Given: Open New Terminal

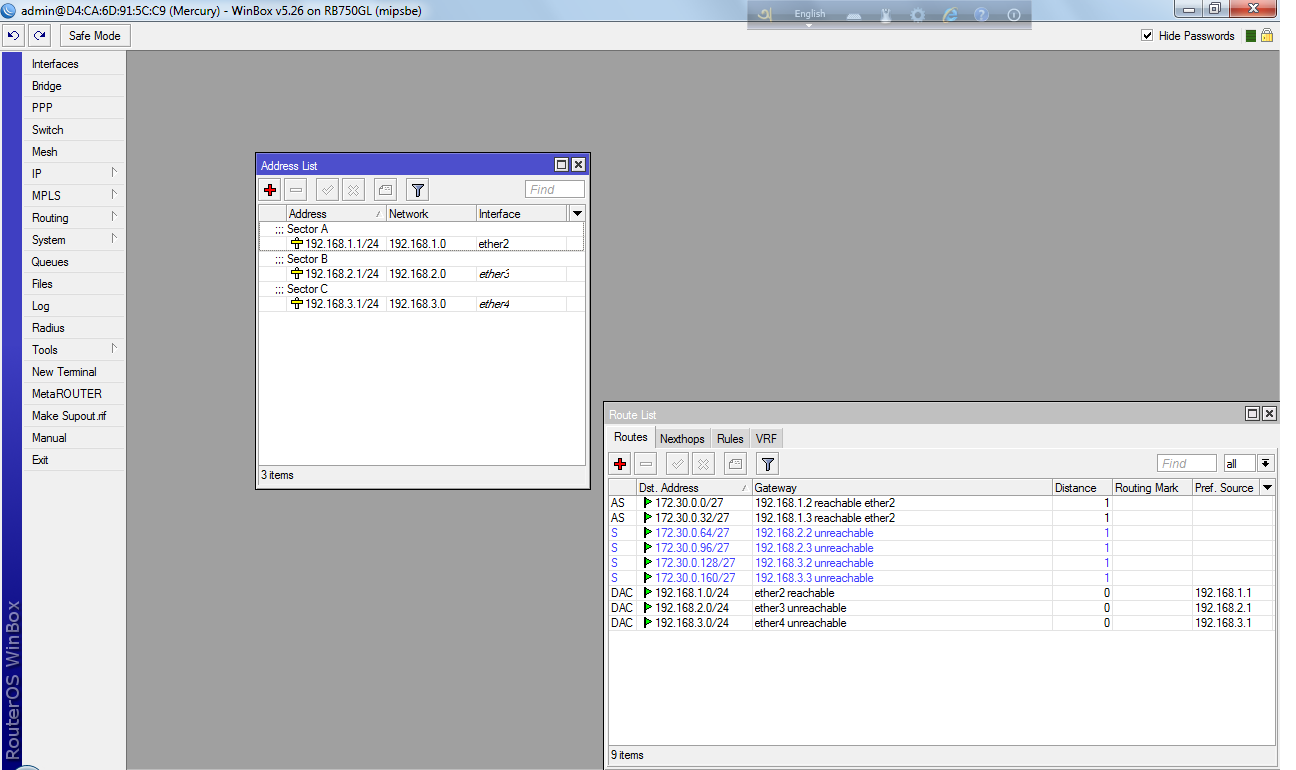Looking at the screenshot, I should coord(75,372).
